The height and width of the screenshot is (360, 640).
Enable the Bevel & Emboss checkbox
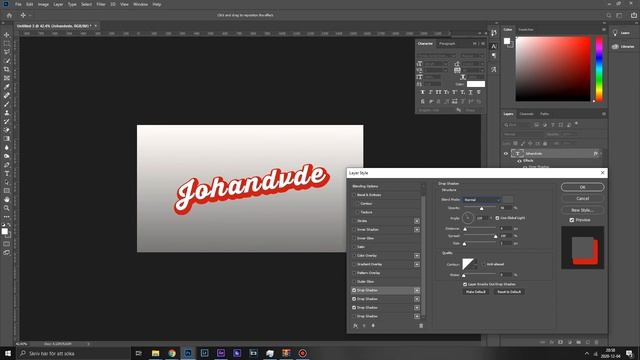coord(354,195)
